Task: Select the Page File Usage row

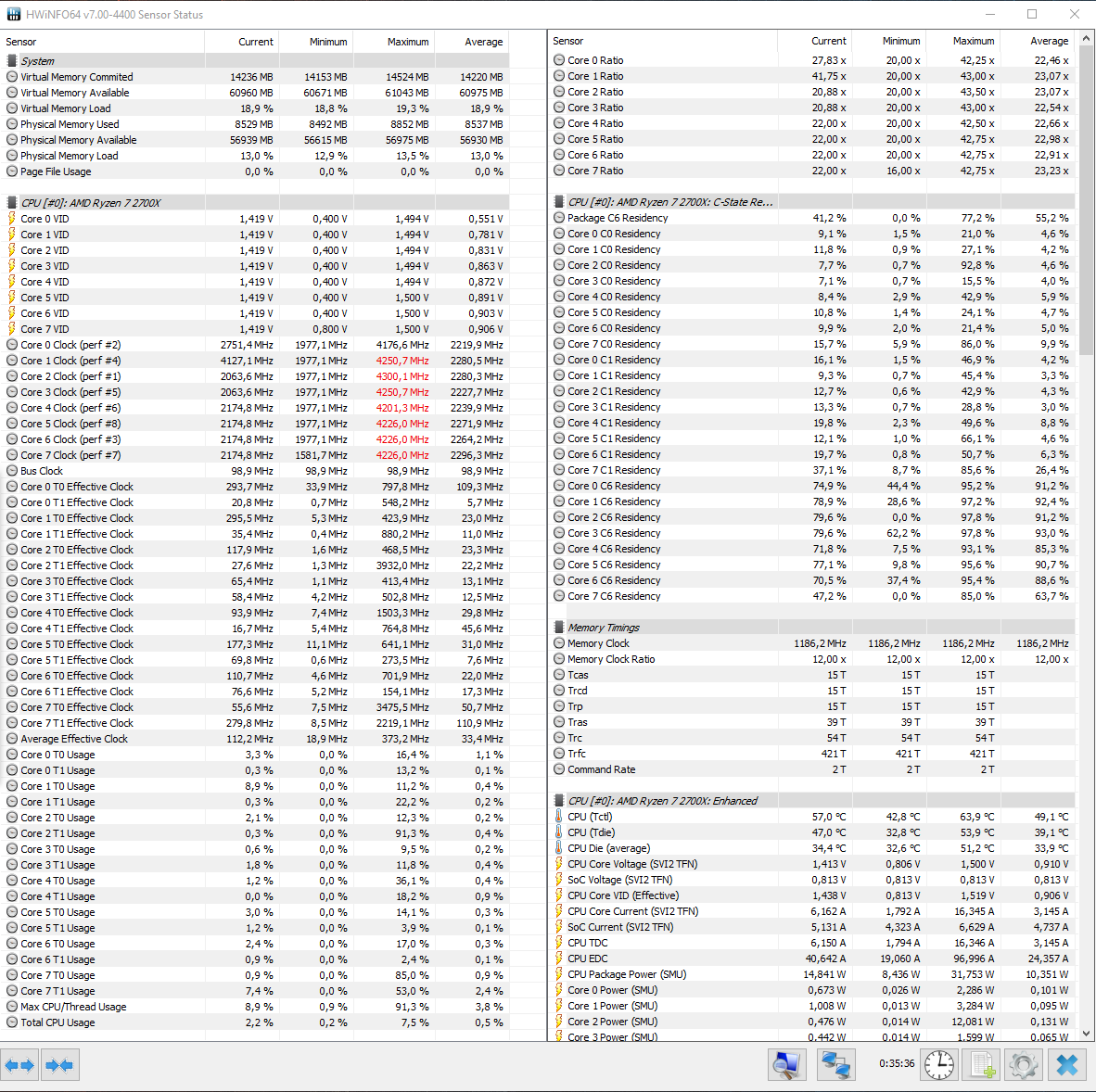Action: [254, 171]
